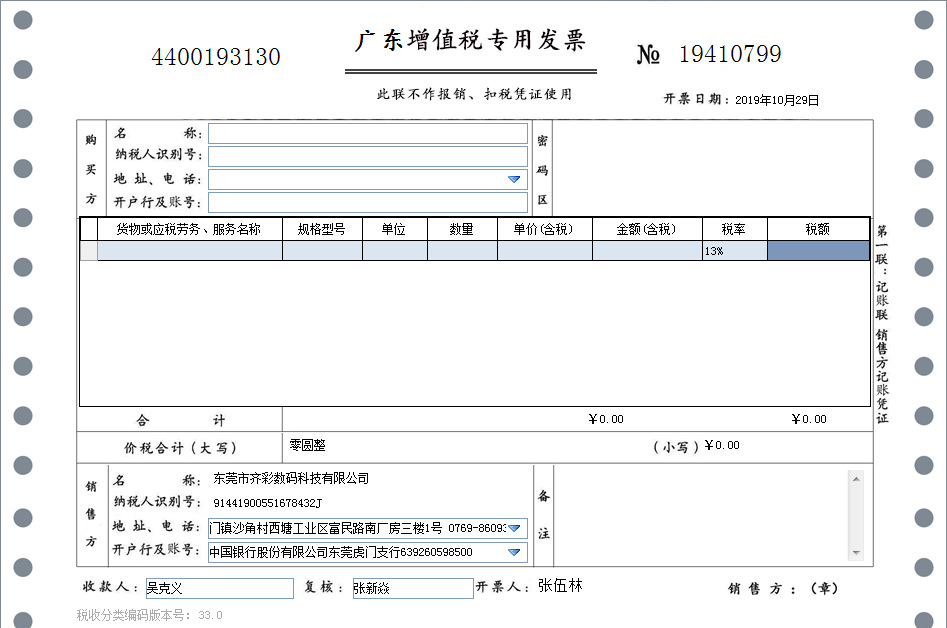Click the remarks scrollbar up arrow

tap(856, 479)
